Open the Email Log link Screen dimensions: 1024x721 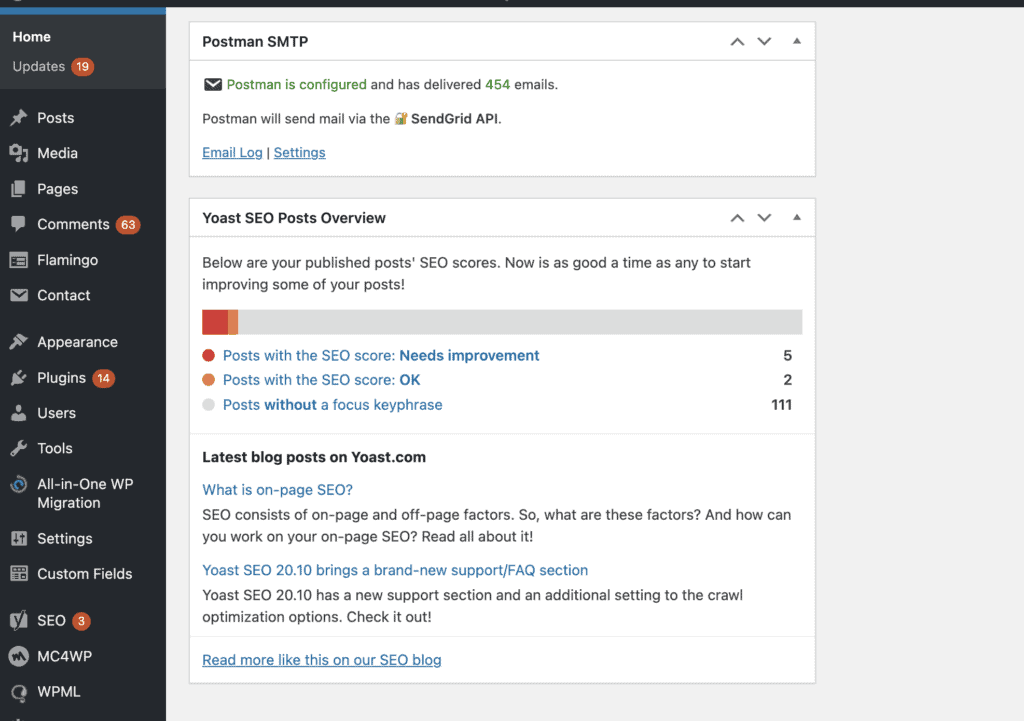(231, 152)
